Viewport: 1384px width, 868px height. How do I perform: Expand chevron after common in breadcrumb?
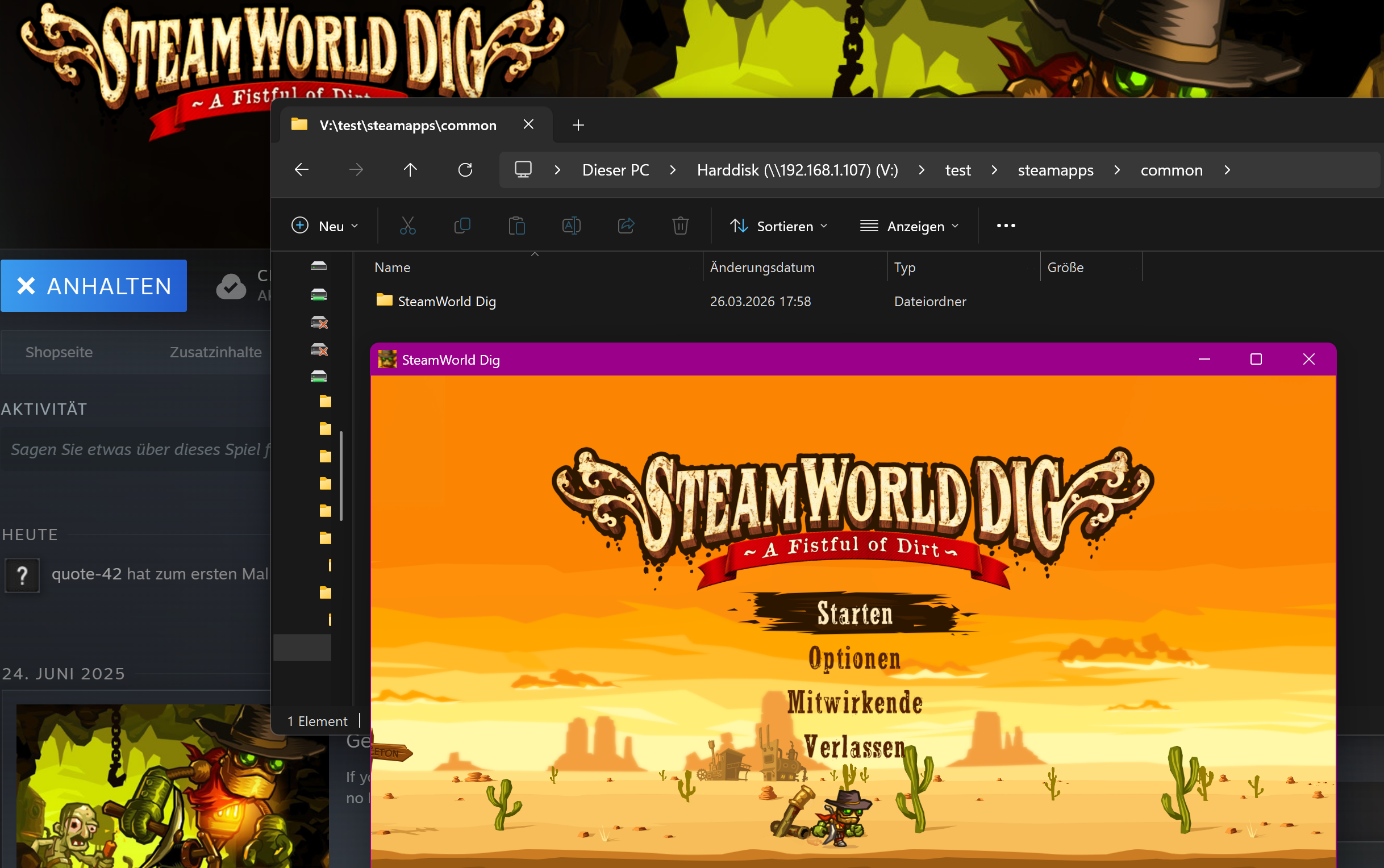[x=1227, y=170]
